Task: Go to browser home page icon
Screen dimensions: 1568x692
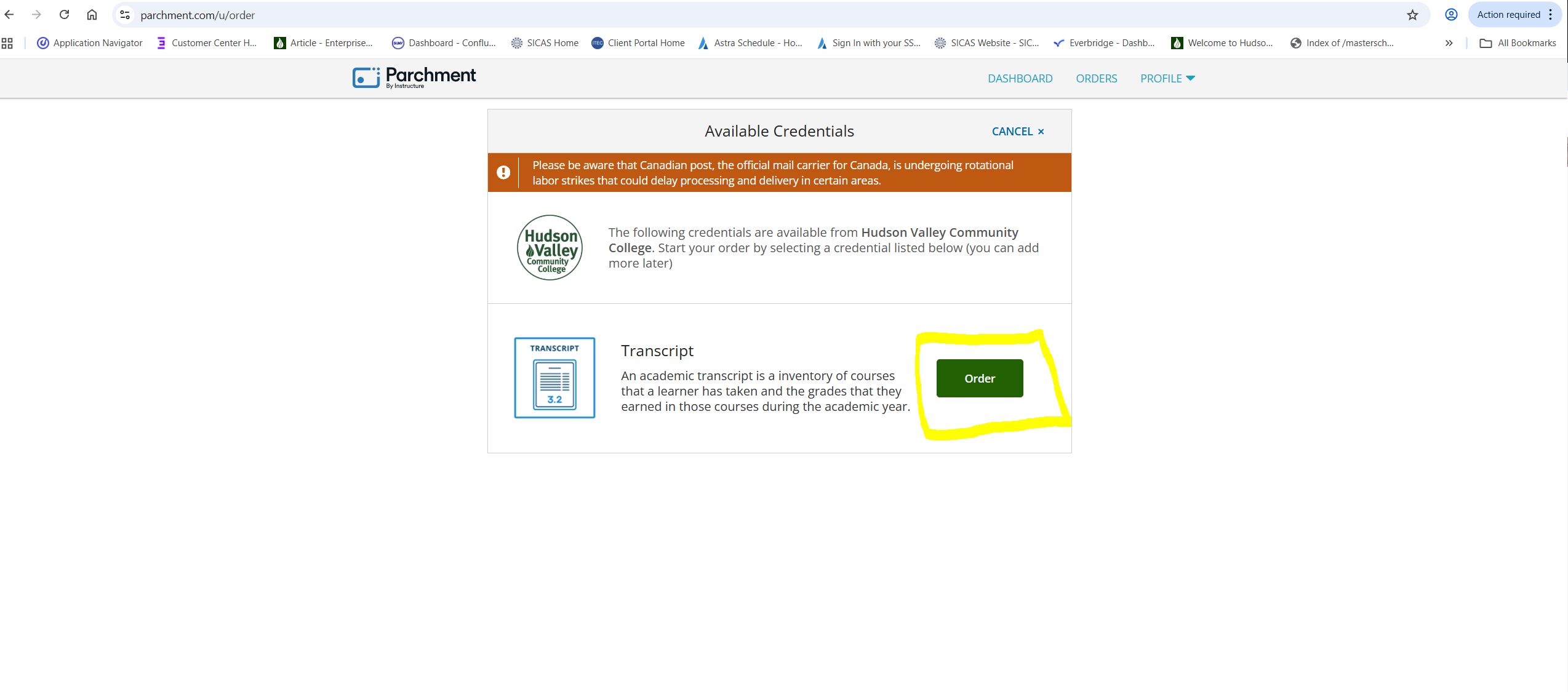Action: coord(92,15)
